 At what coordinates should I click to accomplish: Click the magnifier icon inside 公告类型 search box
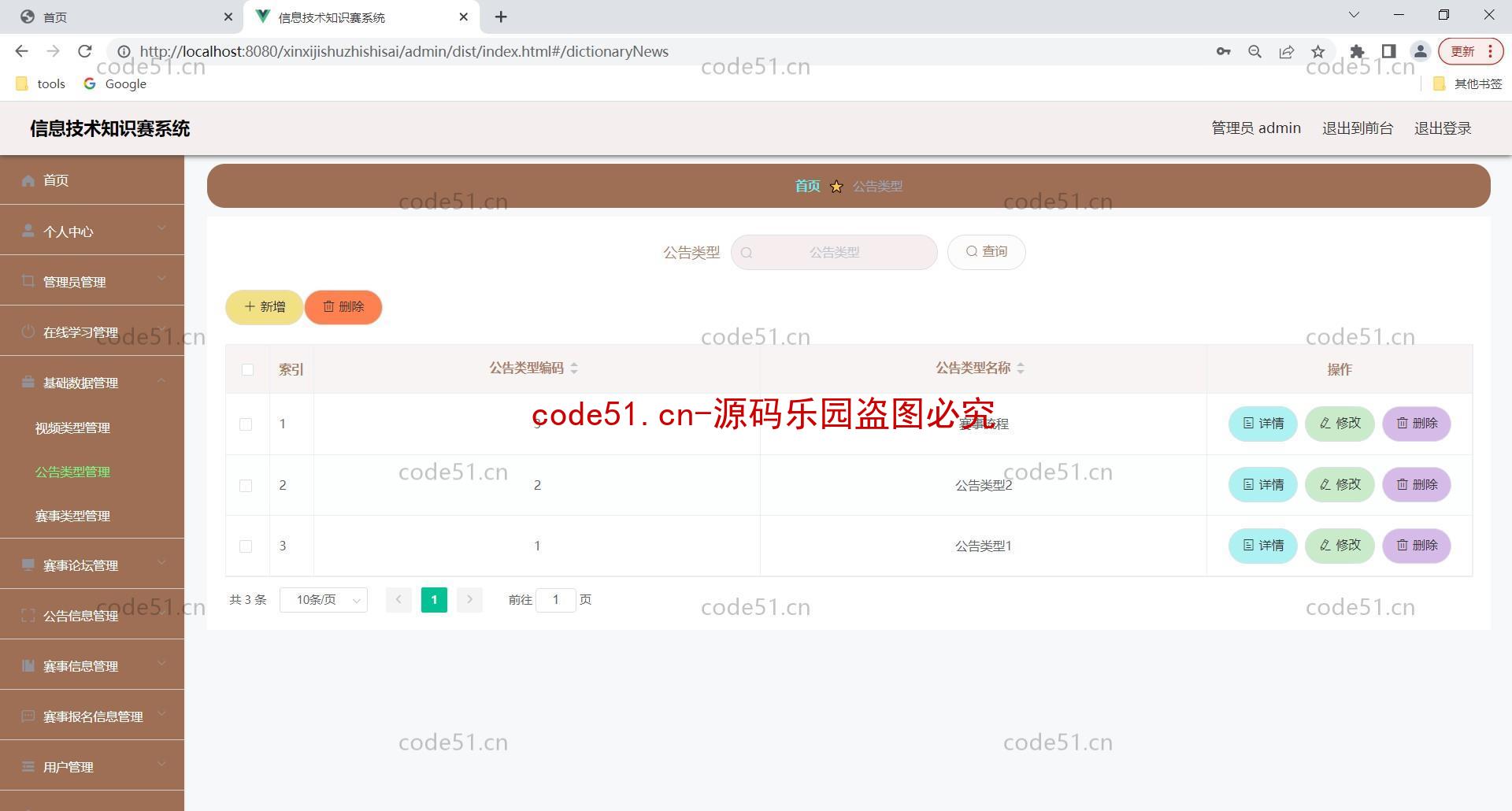747,253
